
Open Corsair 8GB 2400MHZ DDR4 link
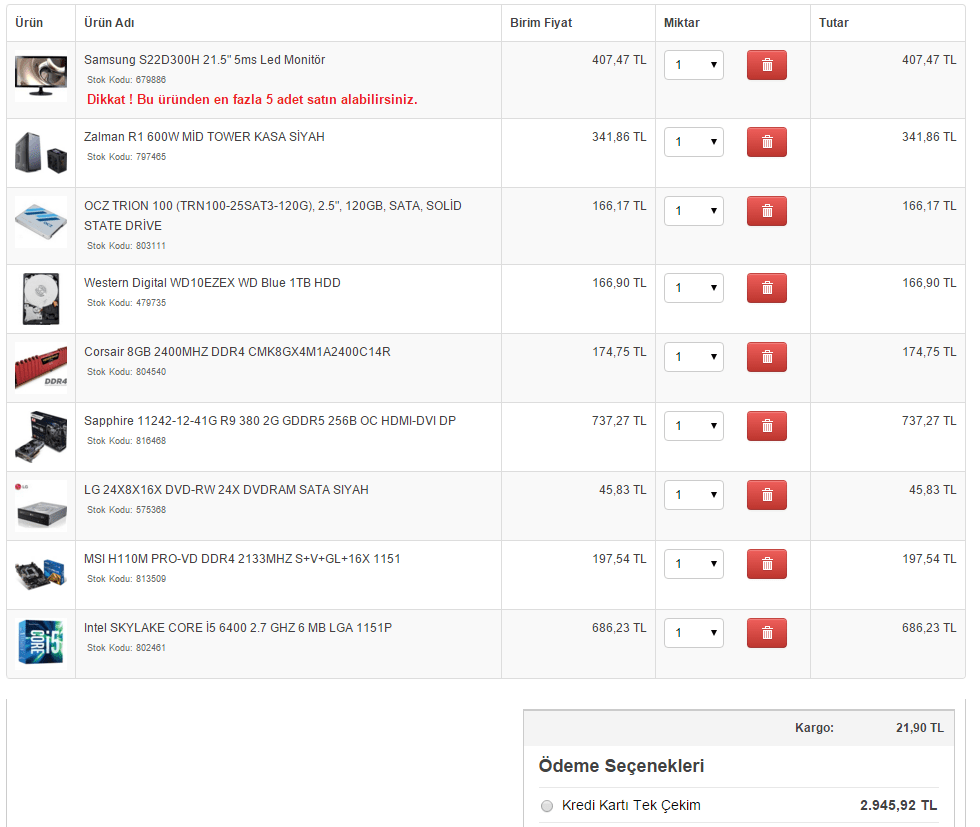(238, 352)
